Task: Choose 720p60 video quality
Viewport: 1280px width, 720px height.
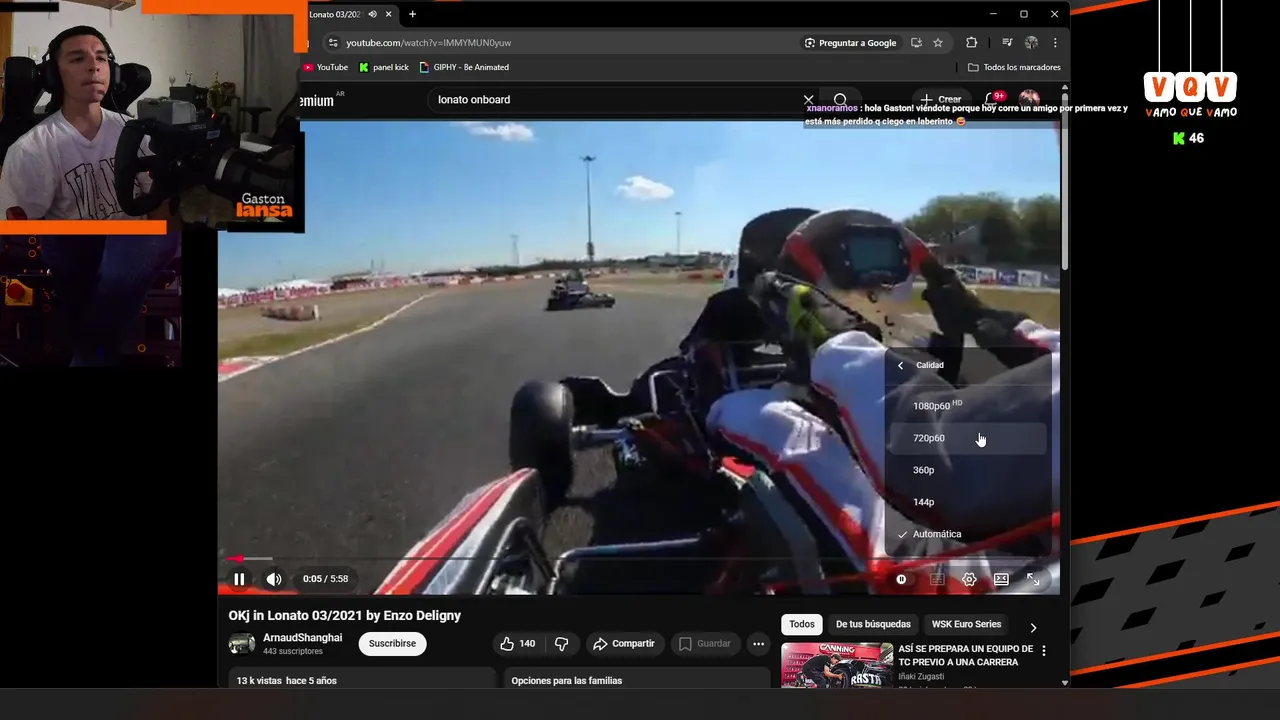Action: [967, 438]
